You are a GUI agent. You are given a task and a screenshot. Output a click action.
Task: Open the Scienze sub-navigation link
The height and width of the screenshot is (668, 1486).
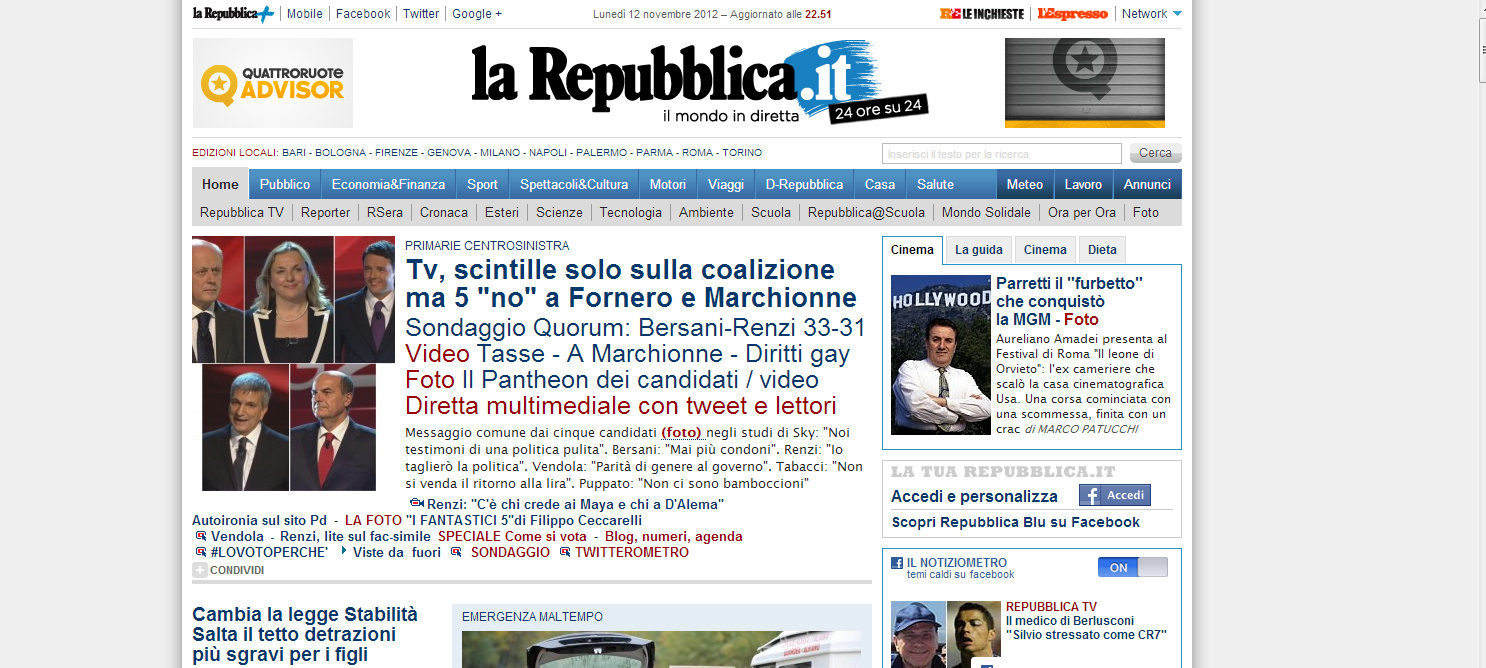click(x=559, y=212)
